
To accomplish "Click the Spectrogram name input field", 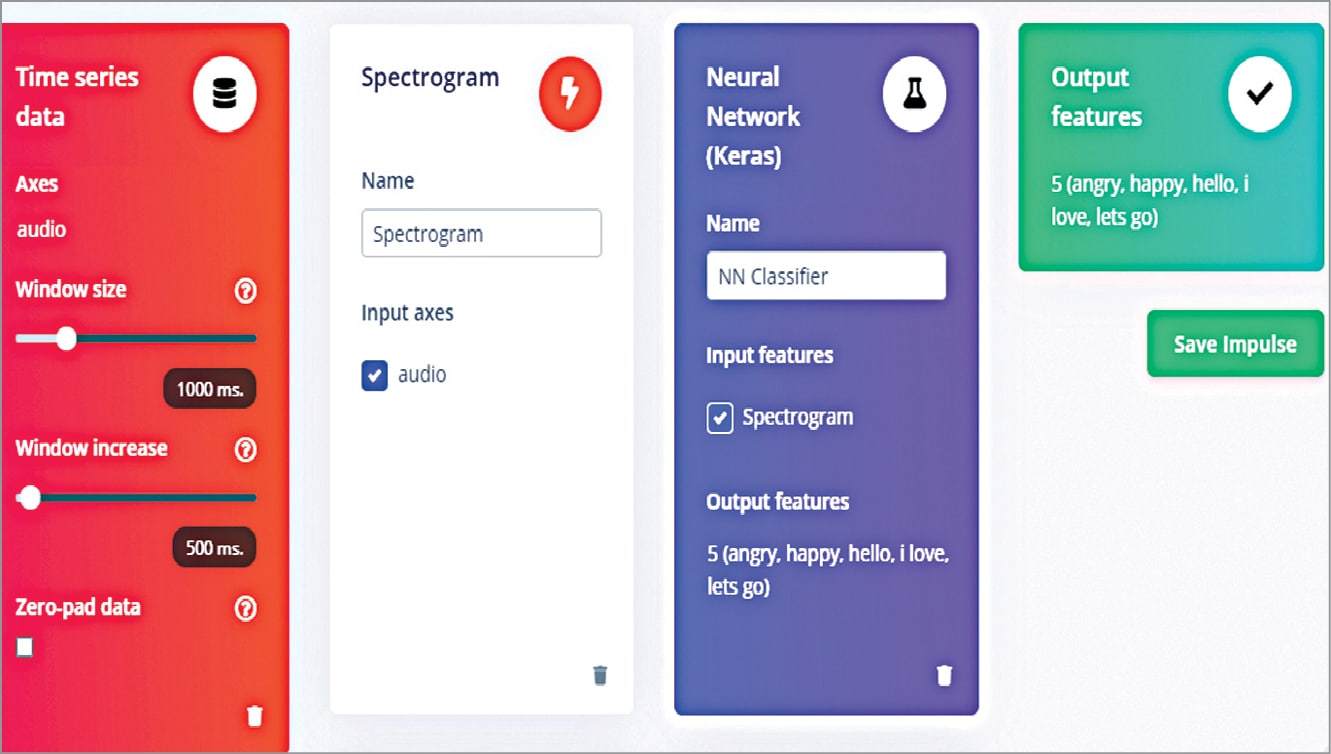I will (481, 234).
